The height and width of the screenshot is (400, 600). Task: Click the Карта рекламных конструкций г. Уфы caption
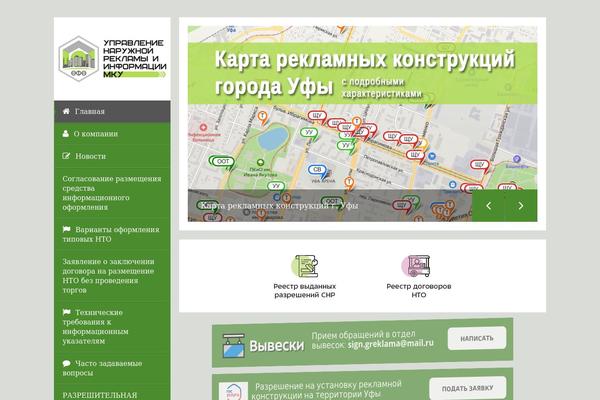(x=279, y=206)
